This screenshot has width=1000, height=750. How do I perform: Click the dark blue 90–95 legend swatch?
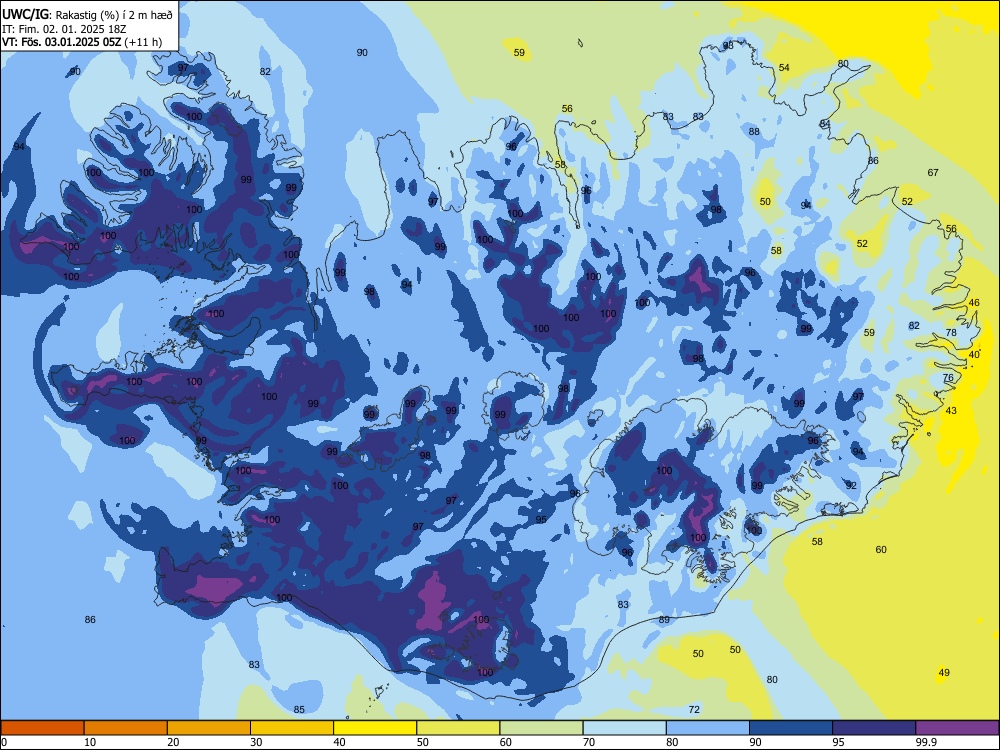point(791,728)
